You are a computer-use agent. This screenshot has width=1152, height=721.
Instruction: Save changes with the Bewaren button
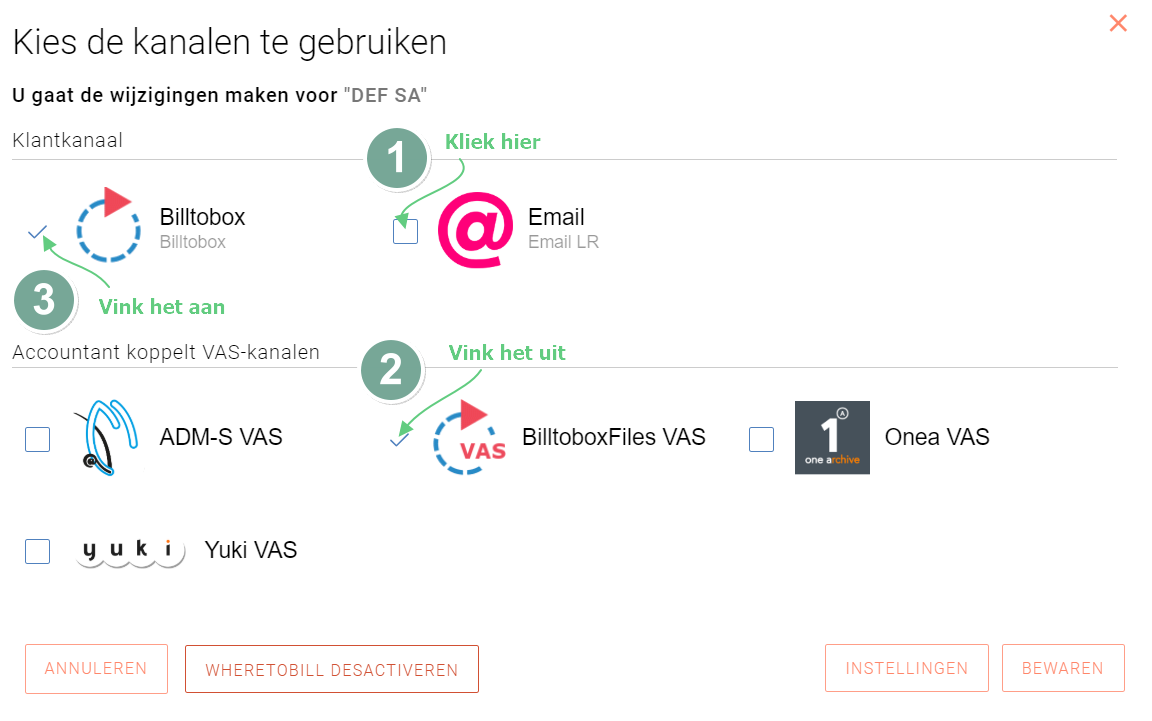1063,668
